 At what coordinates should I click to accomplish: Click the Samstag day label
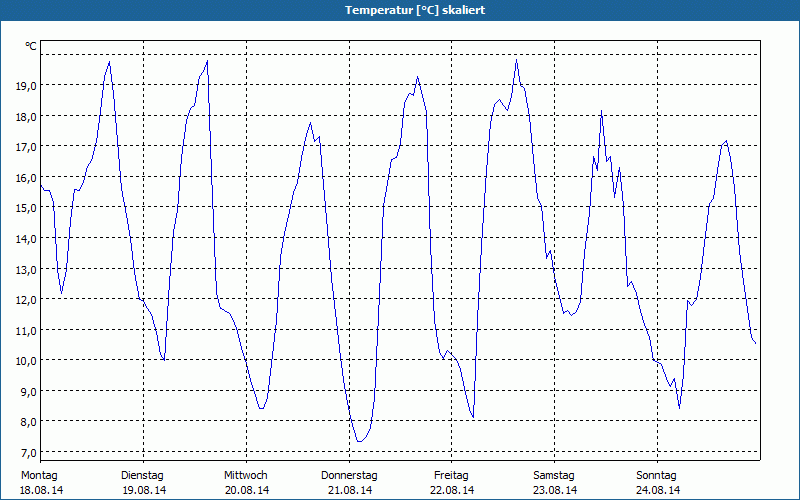pyautogui.click(x=554, y=476)
